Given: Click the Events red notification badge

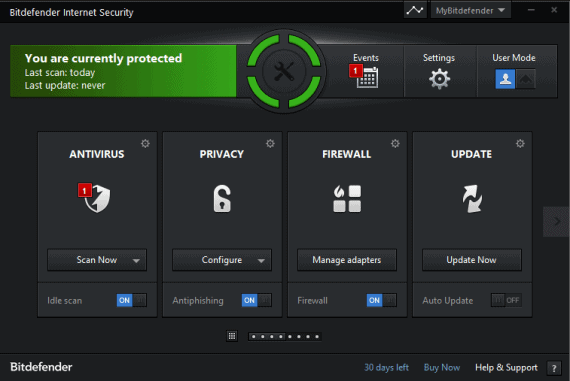Looking at the screenshot, I should (355, 71).
